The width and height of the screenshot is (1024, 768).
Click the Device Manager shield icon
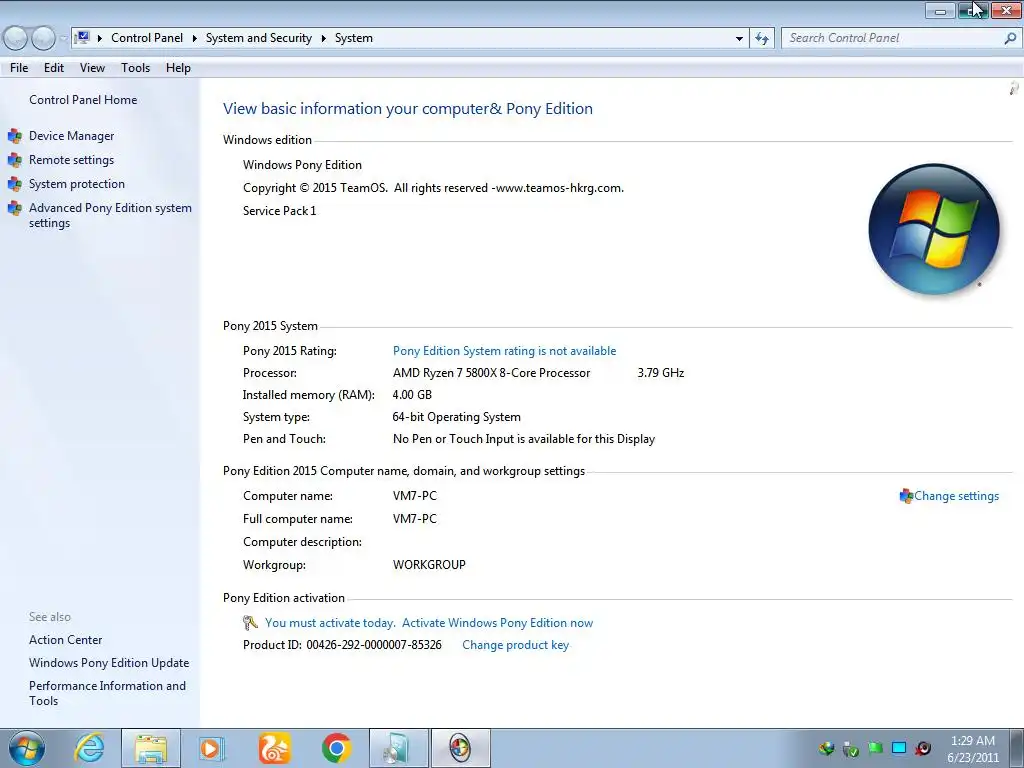pyautogui.click(x=14, y=136)
